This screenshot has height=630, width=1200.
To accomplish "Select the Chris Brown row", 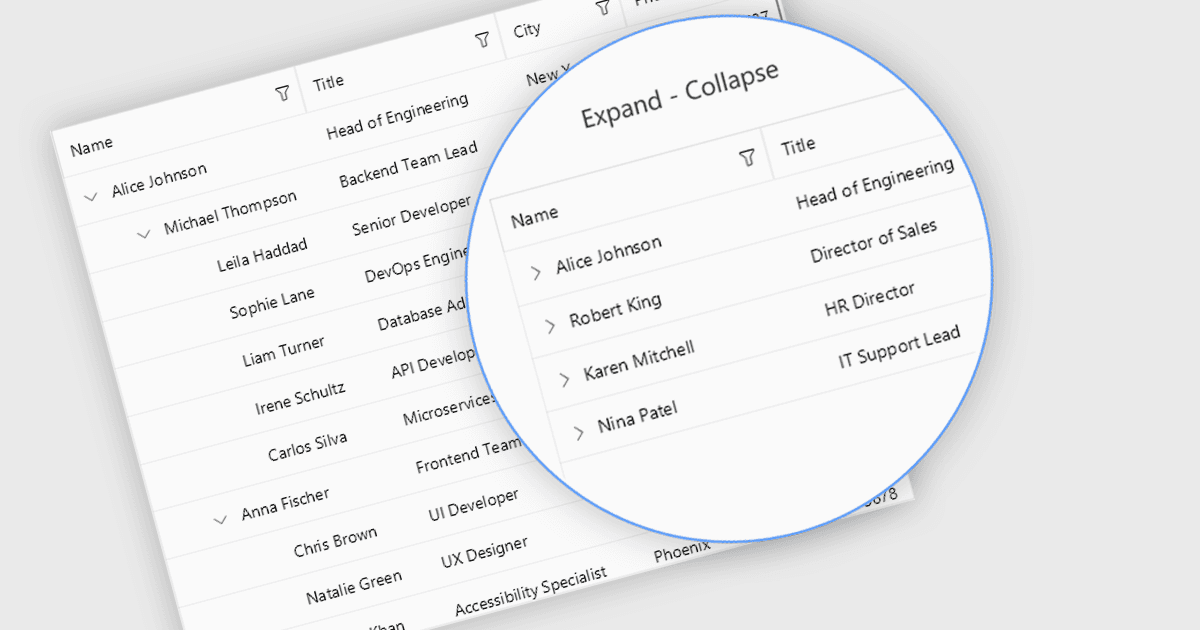I will pos(335,542).
